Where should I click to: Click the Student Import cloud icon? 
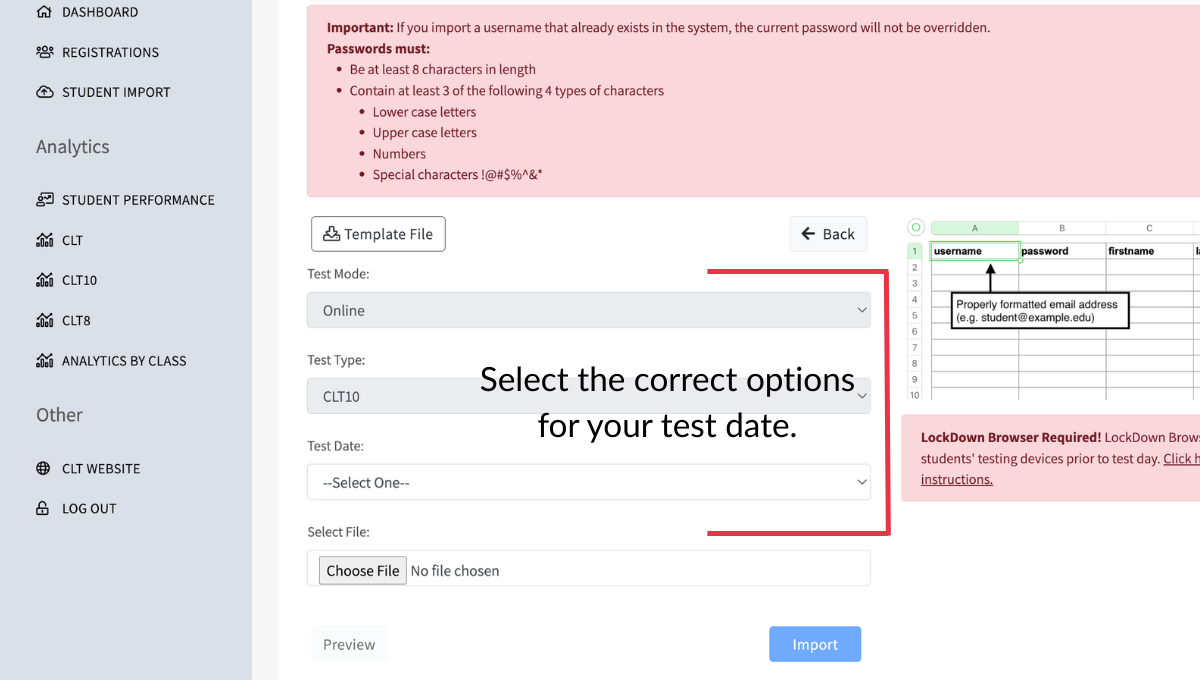click(x=43, y=91)
